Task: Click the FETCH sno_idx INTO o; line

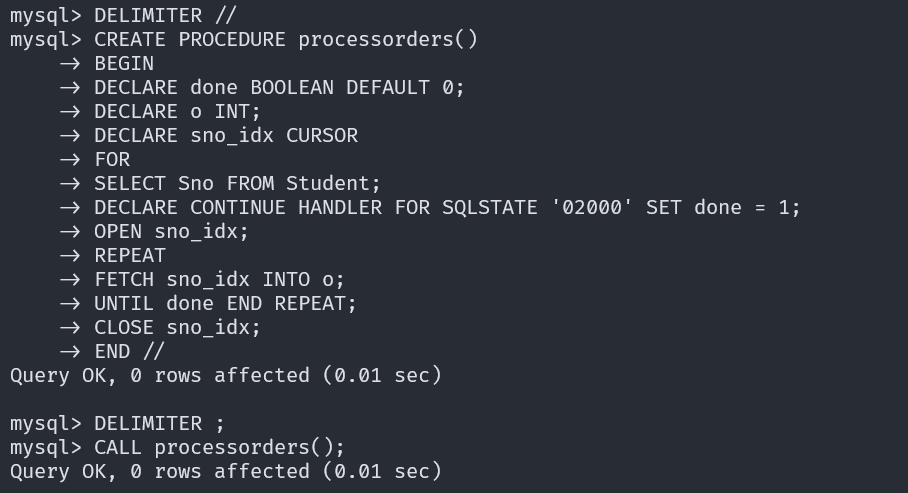Action: (219, 280)
